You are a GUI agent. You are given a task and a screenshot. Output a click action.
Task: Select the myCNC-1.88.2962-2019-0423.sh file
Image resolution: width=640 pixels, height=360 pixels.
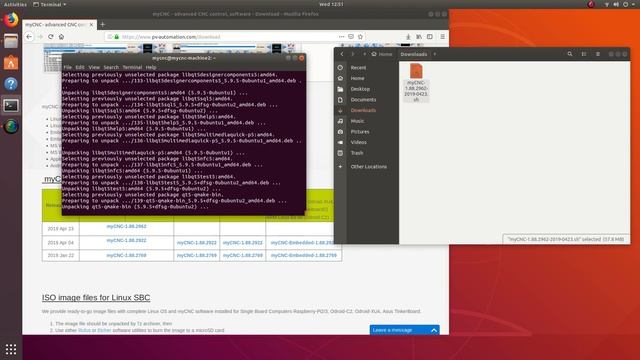[416, 82]
